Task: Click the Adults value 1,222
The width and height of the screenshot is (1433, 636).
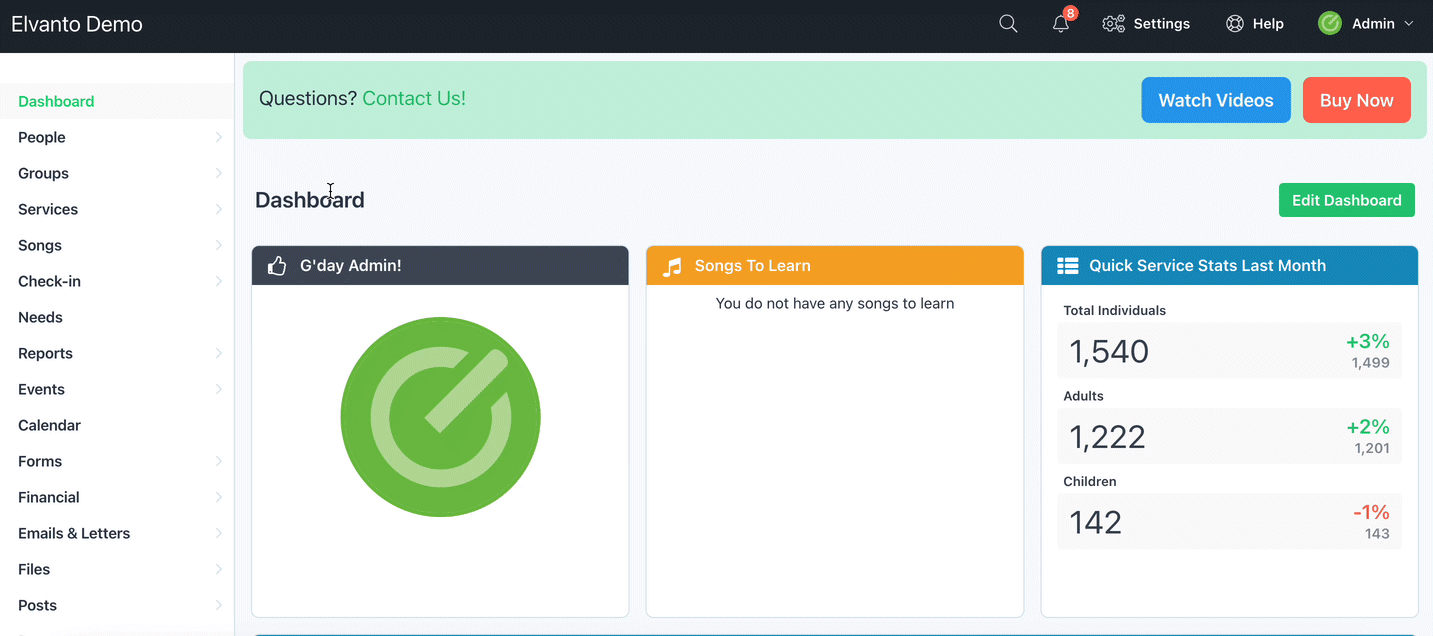Action: coord(1107,437)
